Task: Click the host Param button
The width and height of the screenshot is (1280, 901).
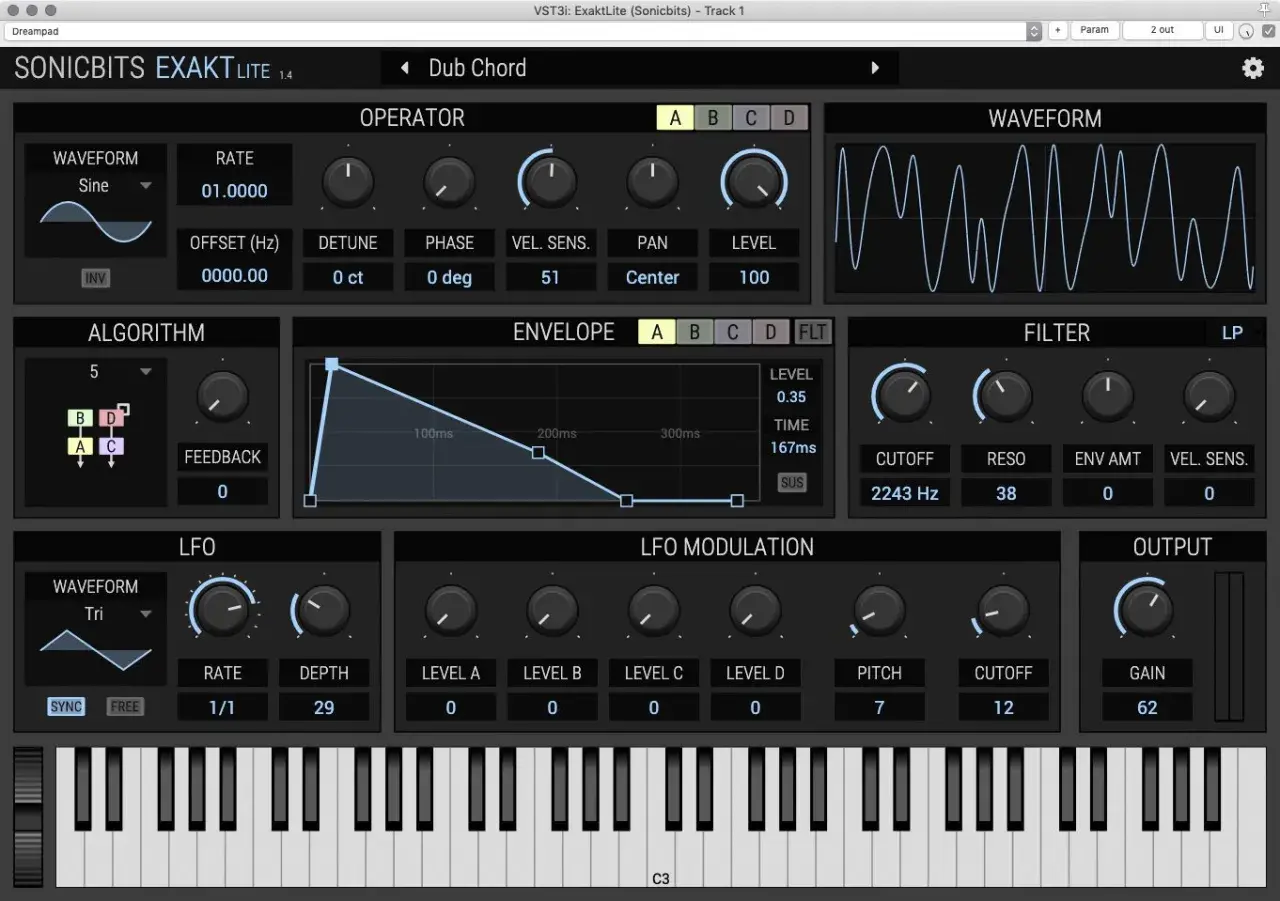Action: tap(1095, 31)
